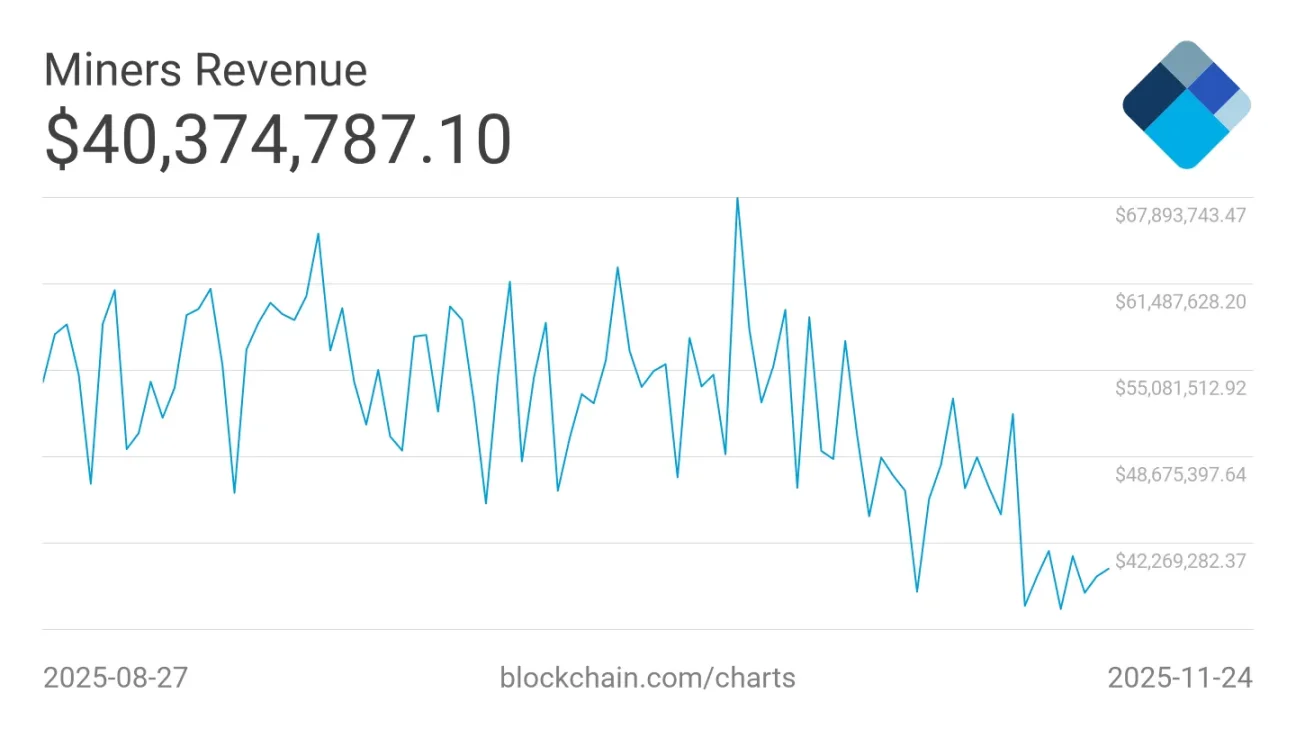Click the pale blue small tile in logo
This screenshot has height=729, width=1296.
pos(1235,108)
